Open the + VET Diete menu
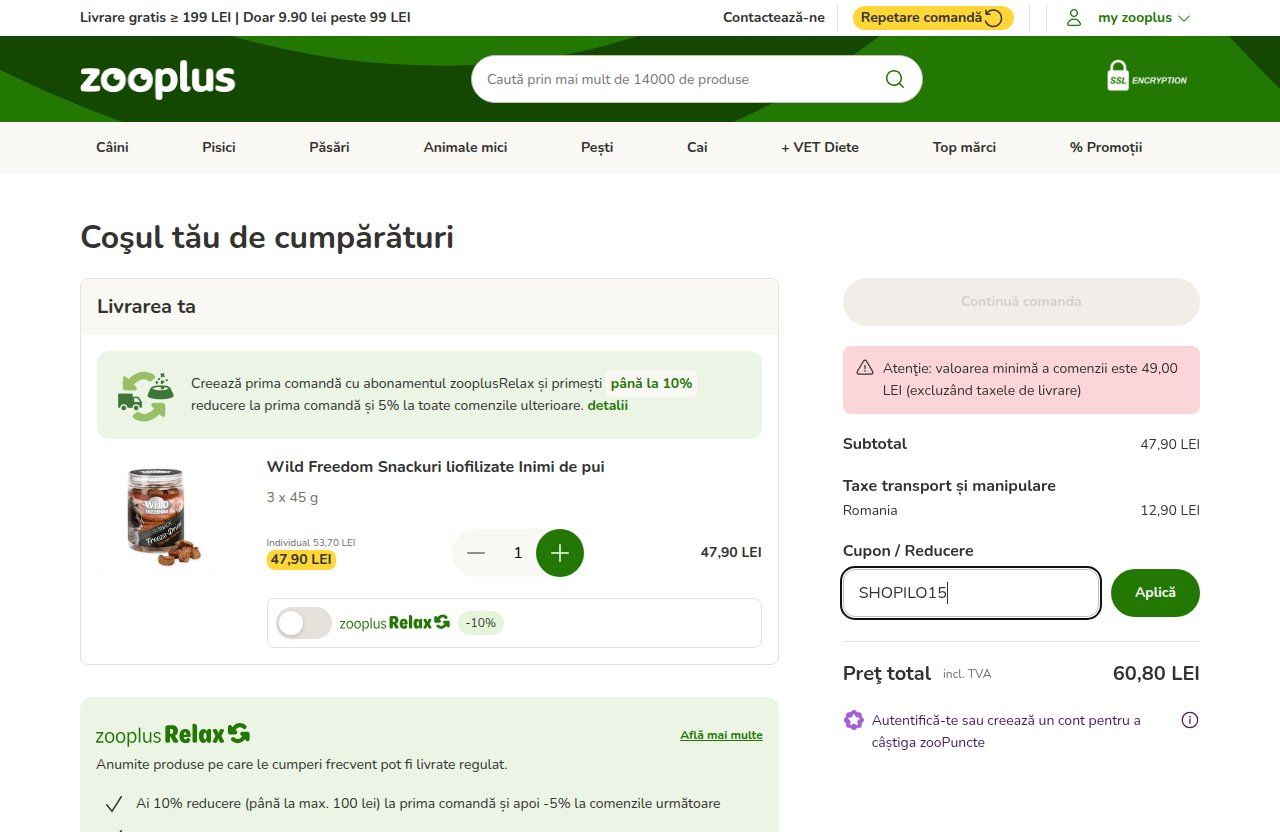 tap(820, 147)
